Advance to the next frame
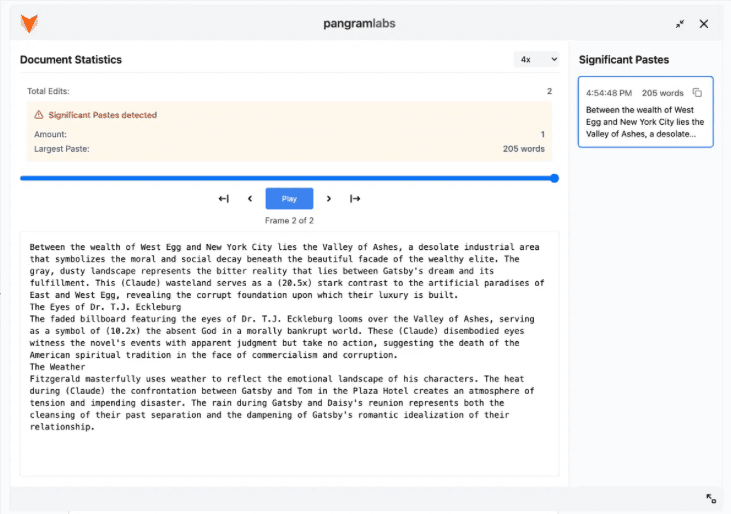731x514 pixels. tap(328, 198)
